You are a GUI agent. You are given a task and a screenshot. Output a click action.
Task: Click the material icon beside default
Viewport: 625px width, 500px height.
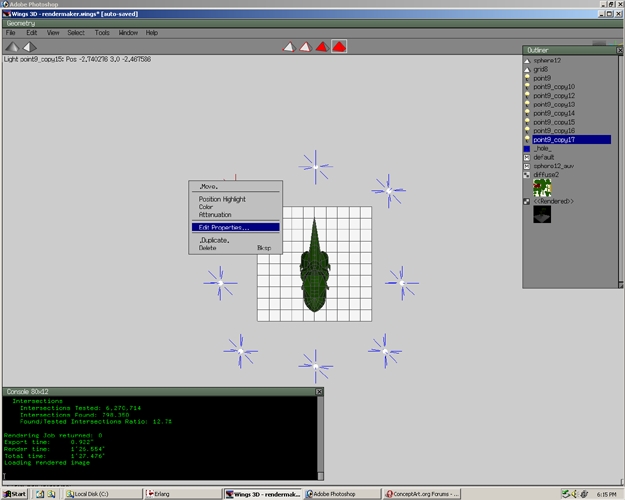pos(527,157)
